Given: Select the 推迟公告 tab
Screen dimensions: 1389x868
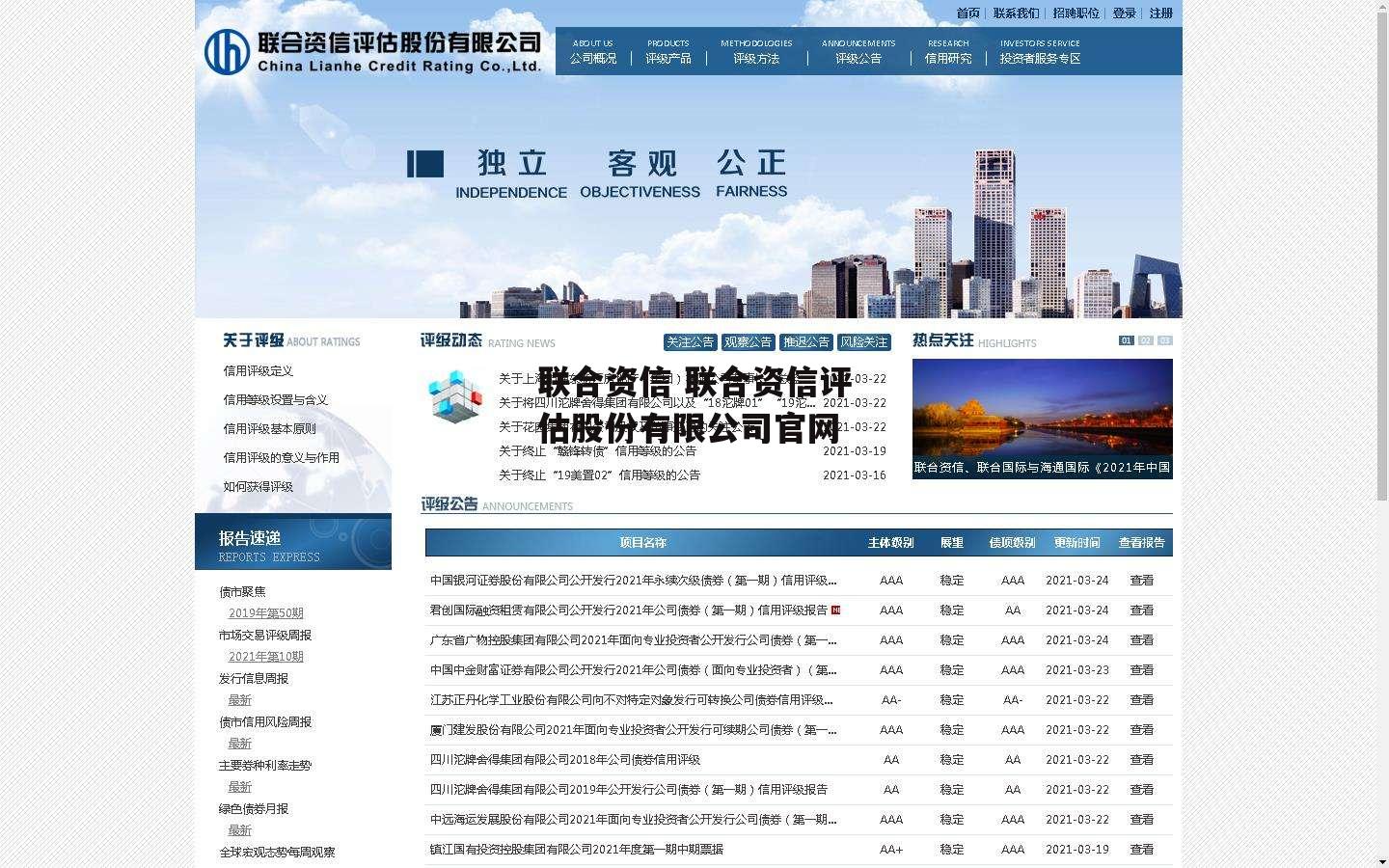Looking at the screenshot, I should coord(806,342).
